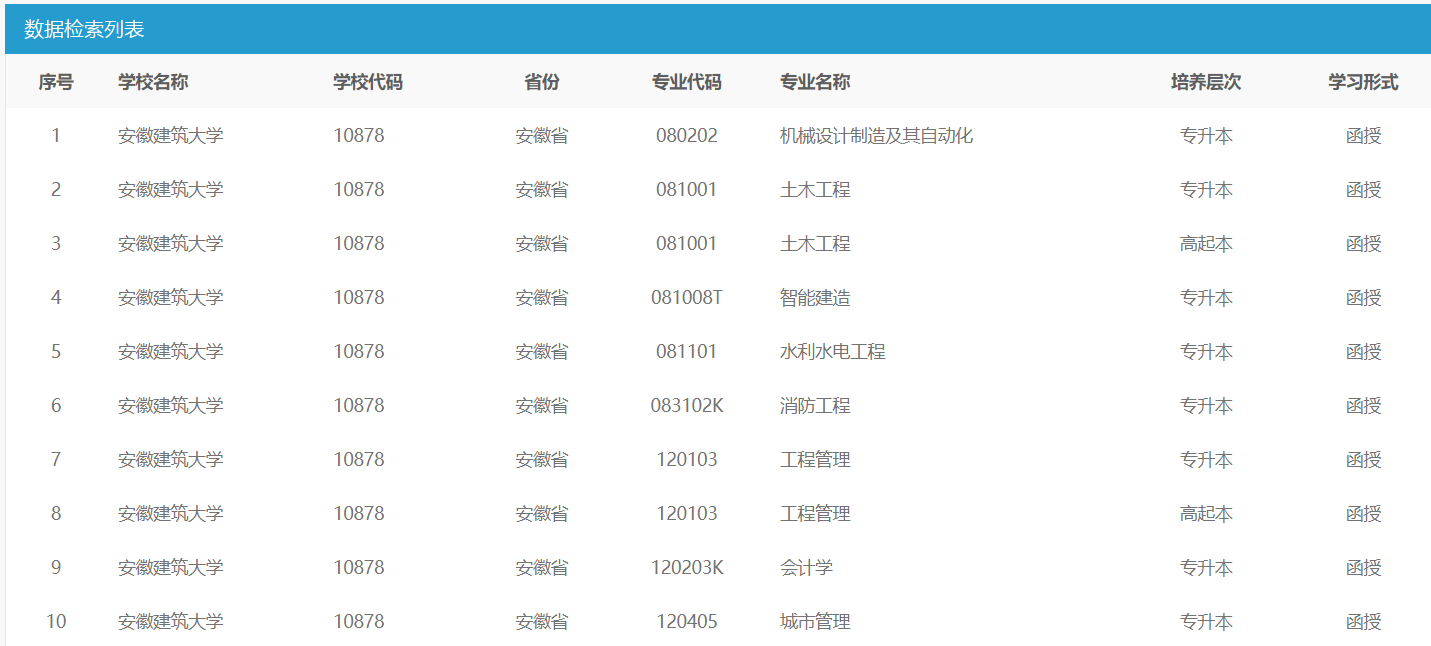Viewport: 1431px width, 646px height.
Task: Click 安徽建筑大学 in row 1
Action: coord(170,135)
